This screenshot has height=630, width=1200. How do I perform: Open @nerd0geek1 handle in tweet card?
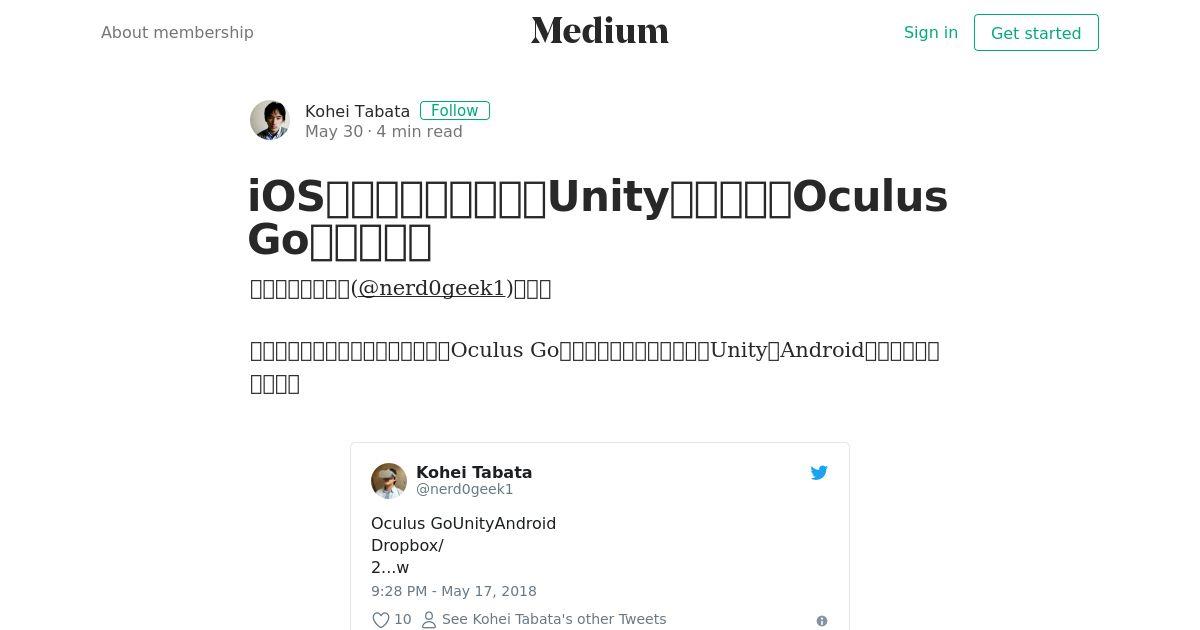464,489
